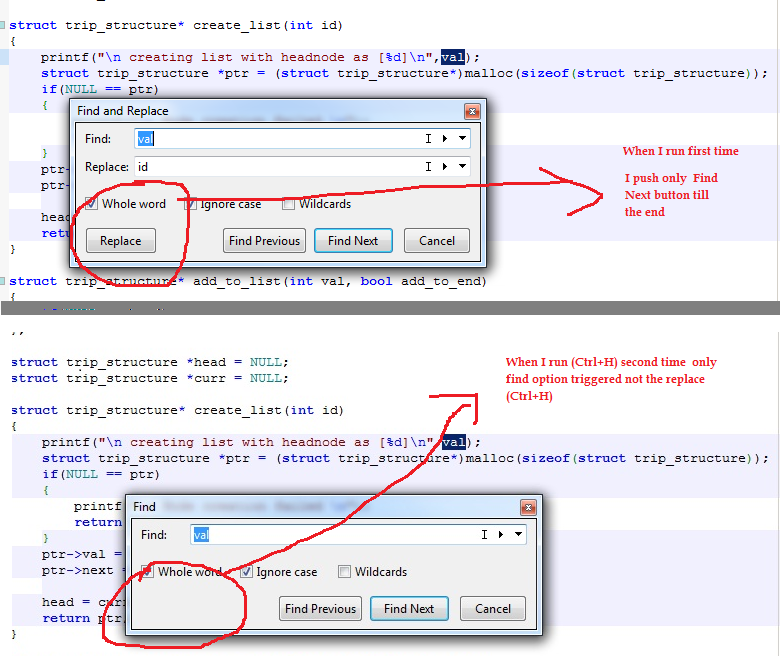Viewport: 780px width, 656px height.
Task: Click the Find text field in lower Find dialog
Action: coord(330,535)
